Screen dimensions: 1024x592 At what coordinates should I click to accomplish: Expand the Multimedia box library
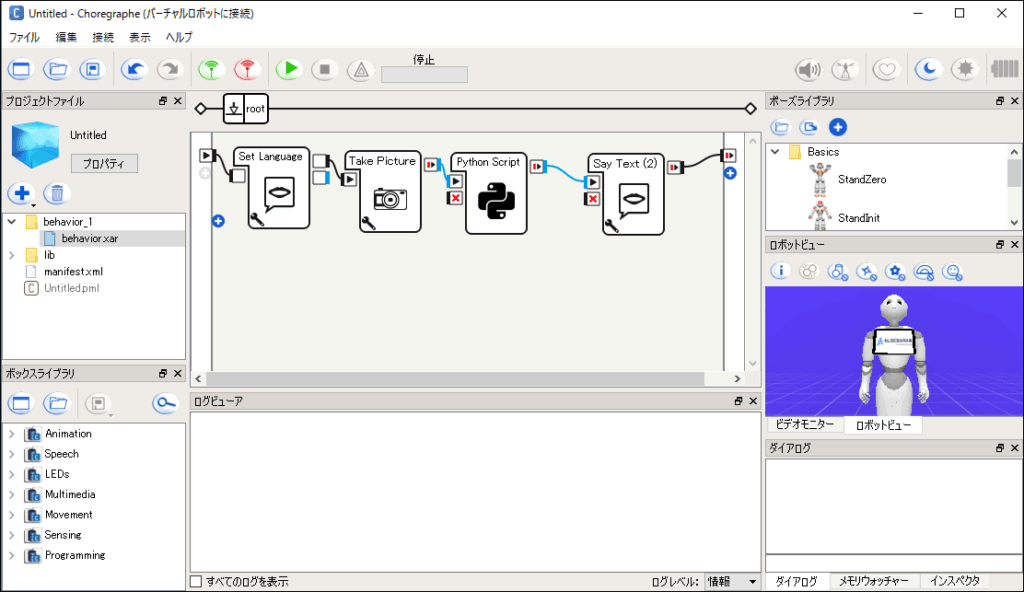[12, 494]
